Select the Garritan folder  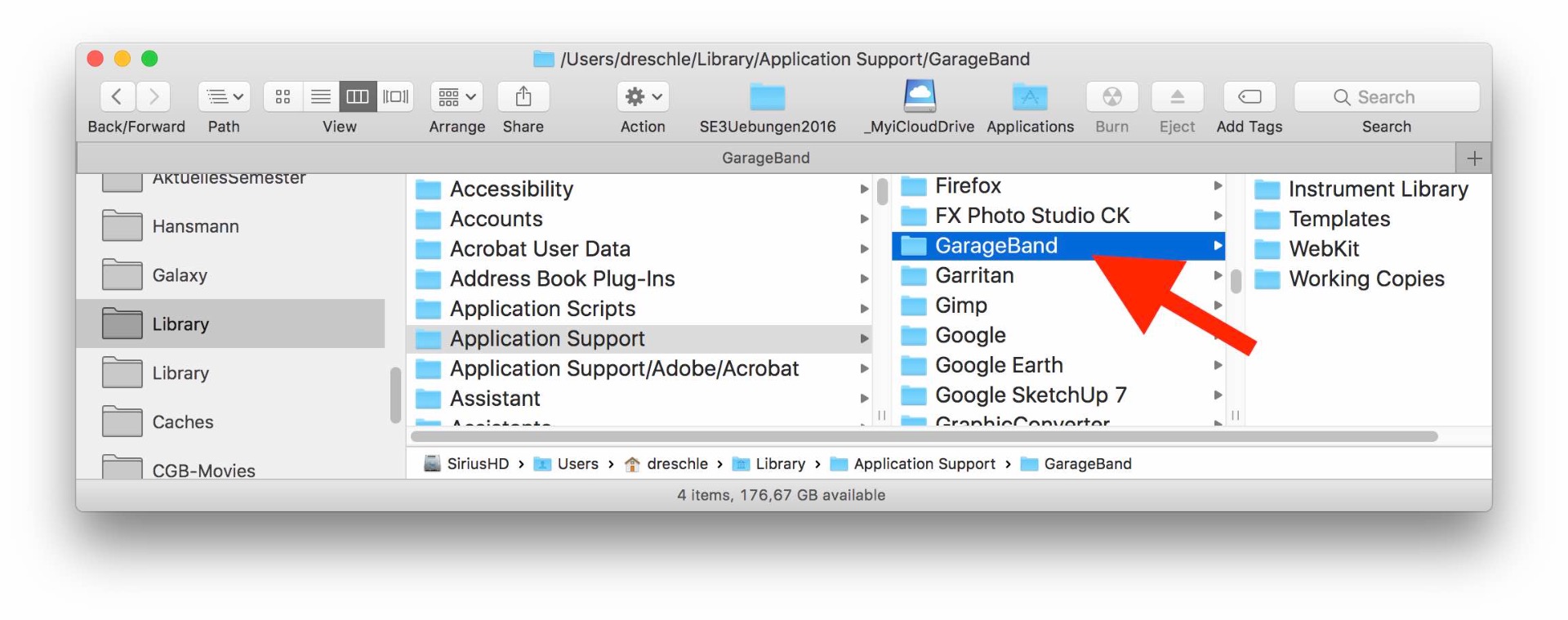(x=1058, y=275)
